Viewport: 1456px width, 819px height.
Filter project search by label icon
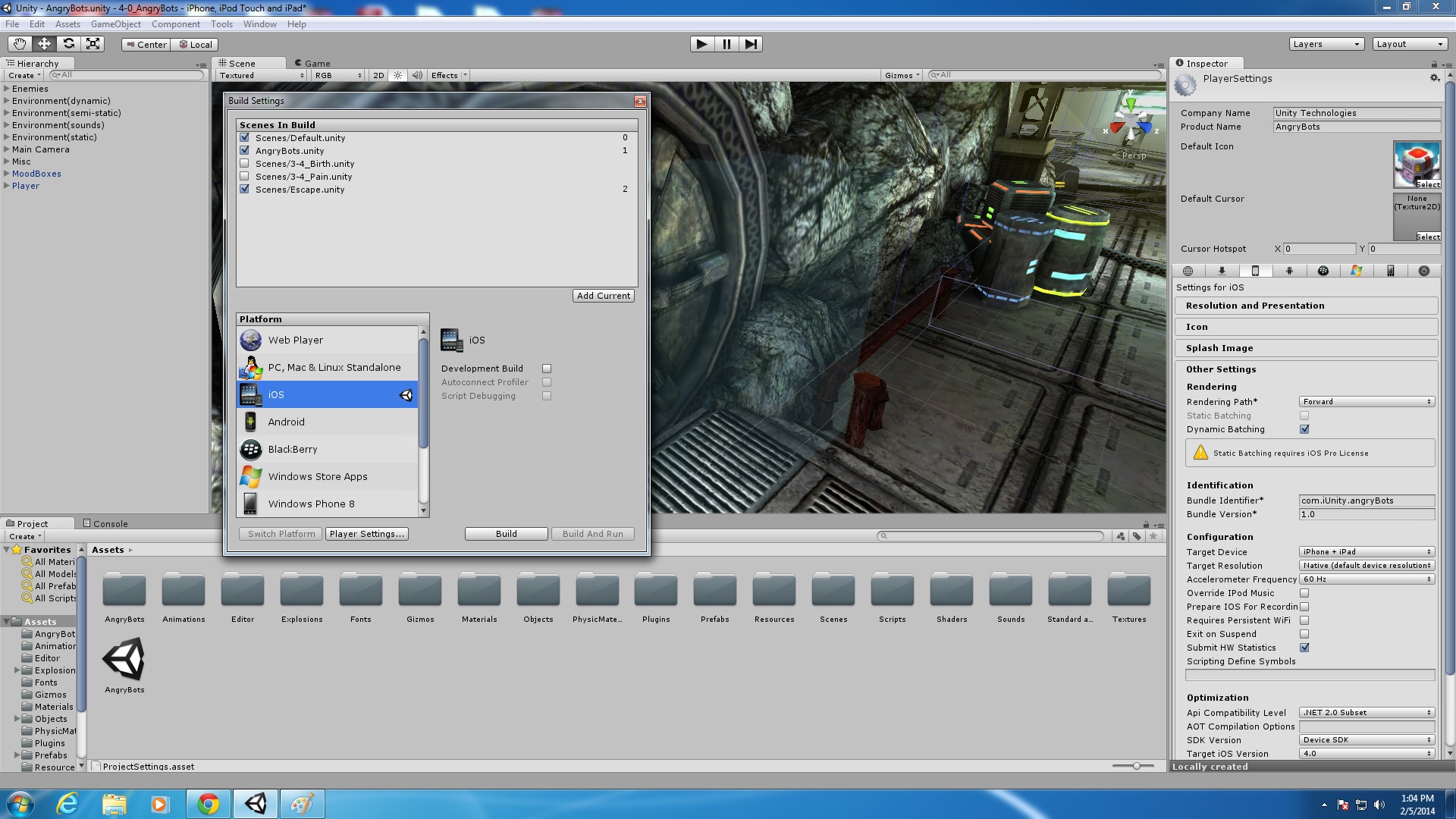pos(1137,536)
